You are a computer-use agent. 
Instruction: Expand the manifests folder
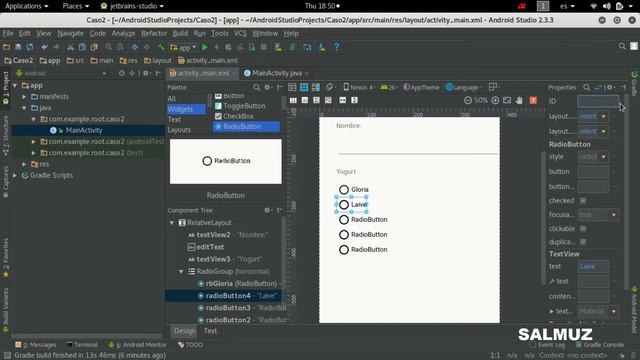[24, 97]
